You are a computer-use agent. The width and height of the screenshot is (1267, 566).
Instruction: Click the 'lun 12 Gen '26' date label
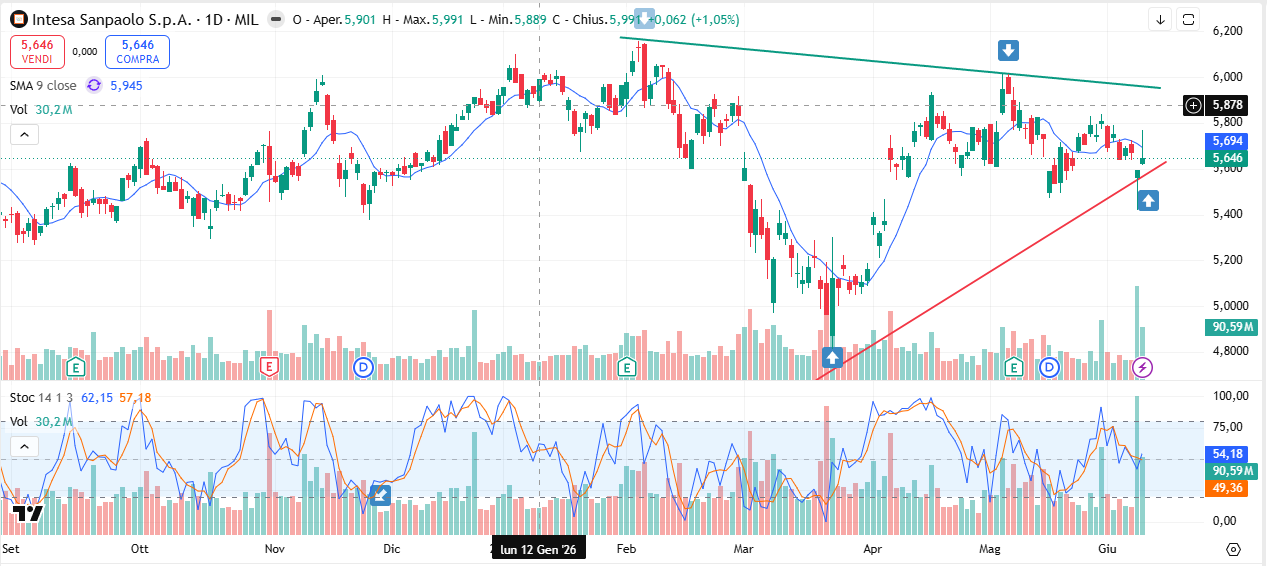539,549
